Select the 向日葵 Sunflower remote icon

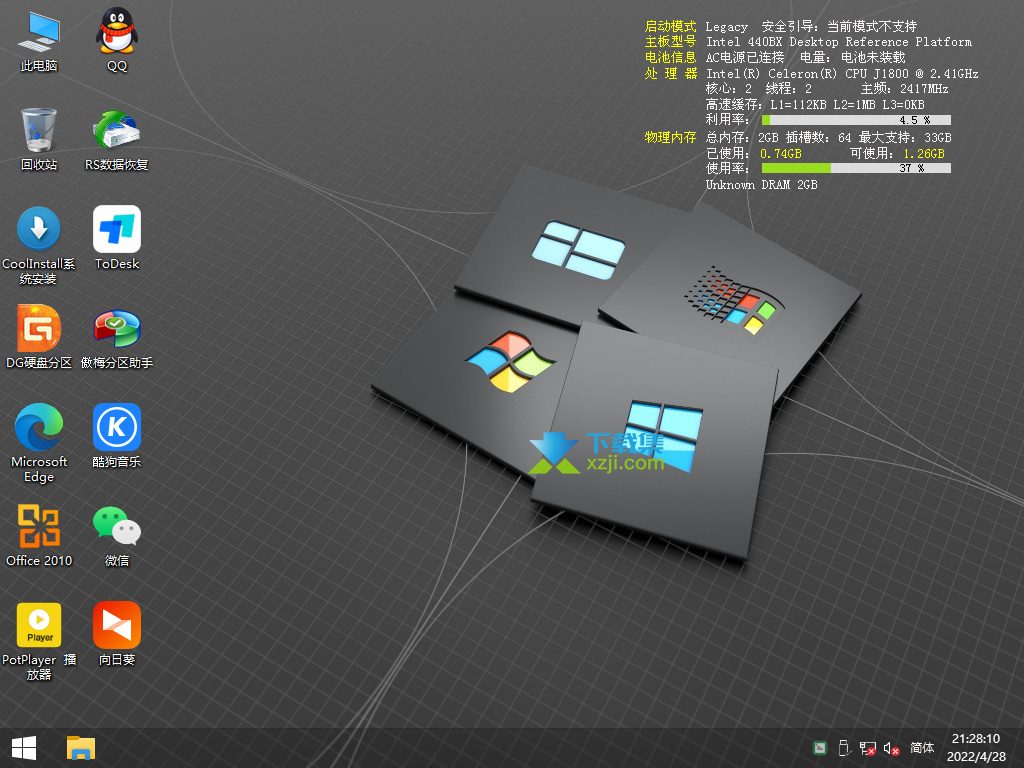click(x=117, y=634)
